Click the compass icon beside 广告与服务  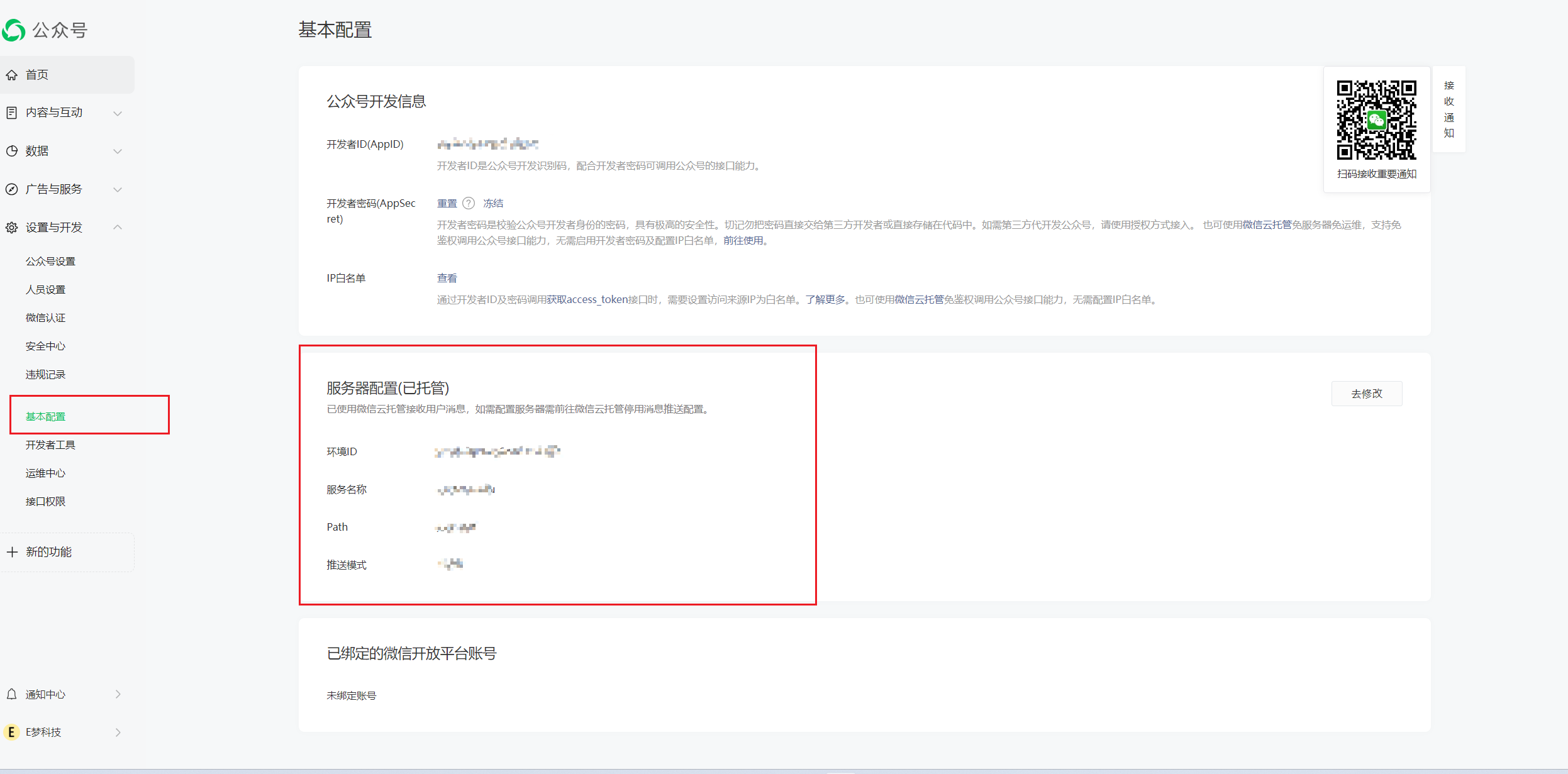point(12,189)
